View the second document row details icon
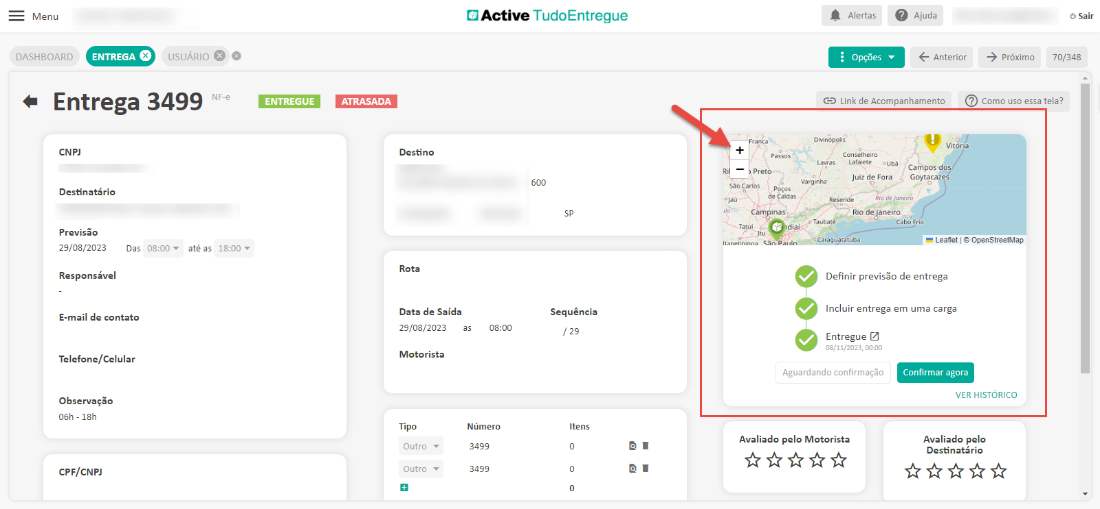 point(633,468)
